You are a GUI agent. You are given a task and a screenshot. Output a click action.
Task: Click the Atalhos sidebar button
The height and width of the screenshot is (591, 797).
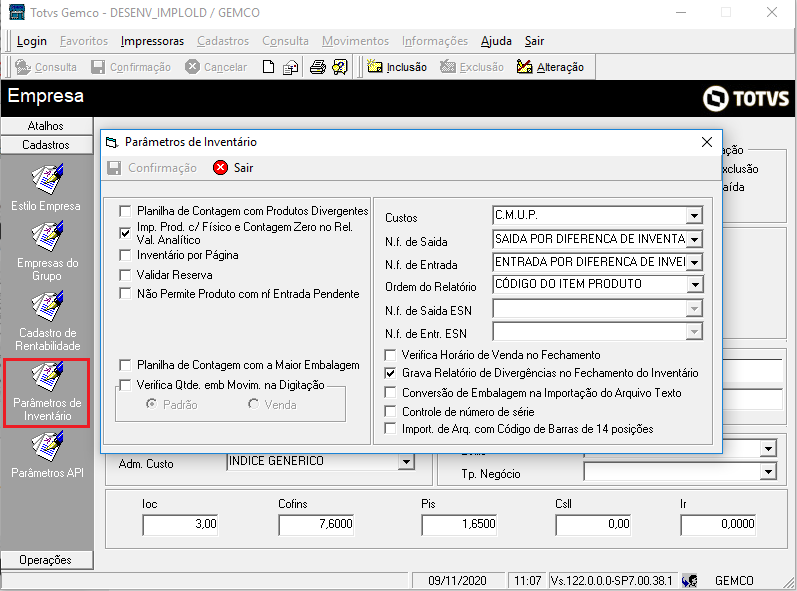point(46,126)
